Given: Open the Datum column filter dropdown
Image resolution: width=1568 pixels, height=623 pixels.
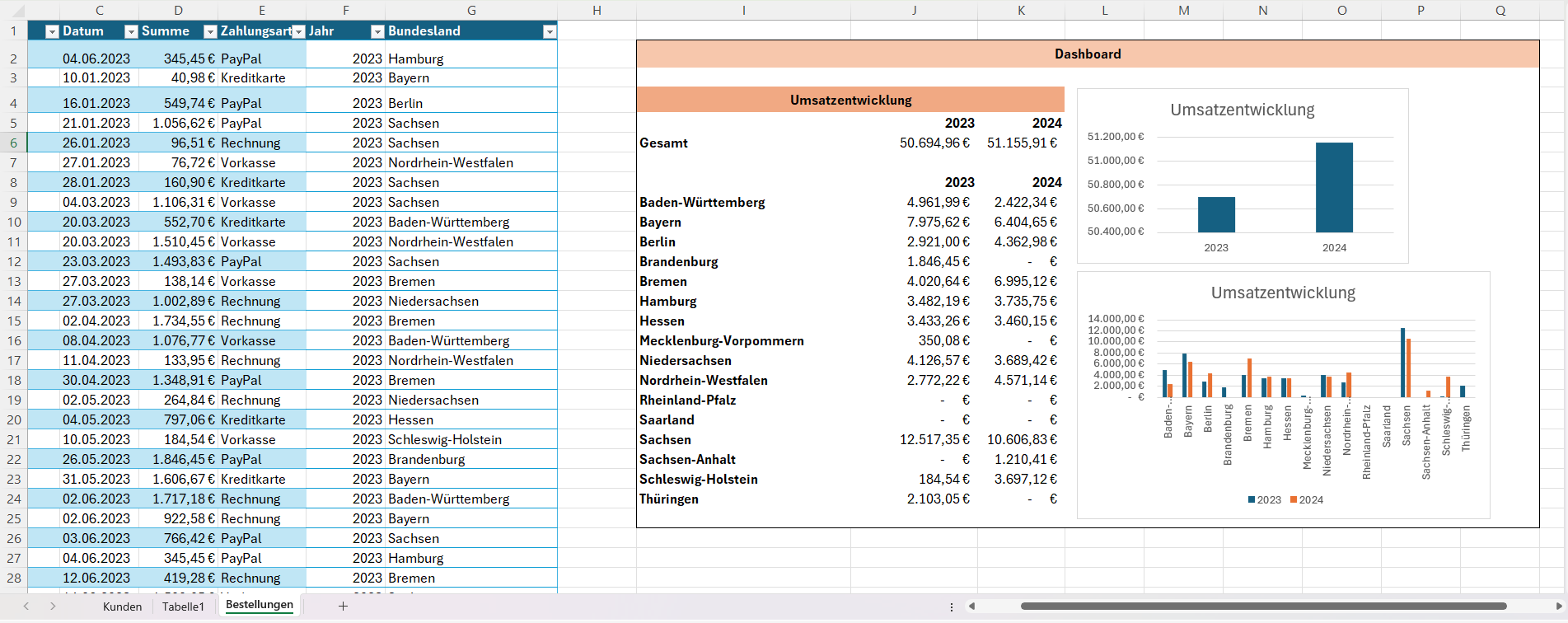Looking at the screenshot, I should (130, 32).
